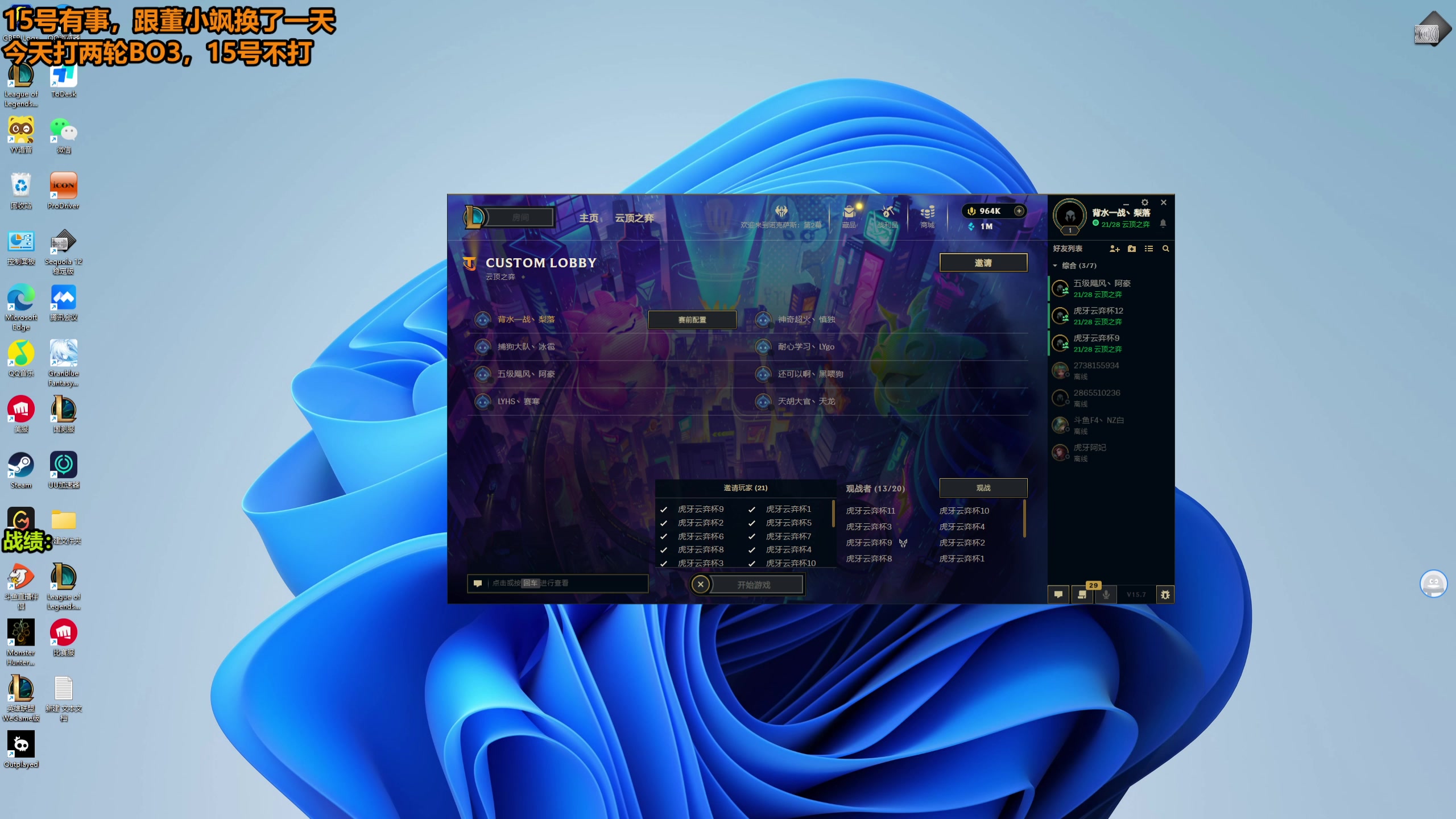Screen dimensions: 1456x819
Task: Collapse the 综合 (3/7) friend group
Action: (x=1055, y=266)
